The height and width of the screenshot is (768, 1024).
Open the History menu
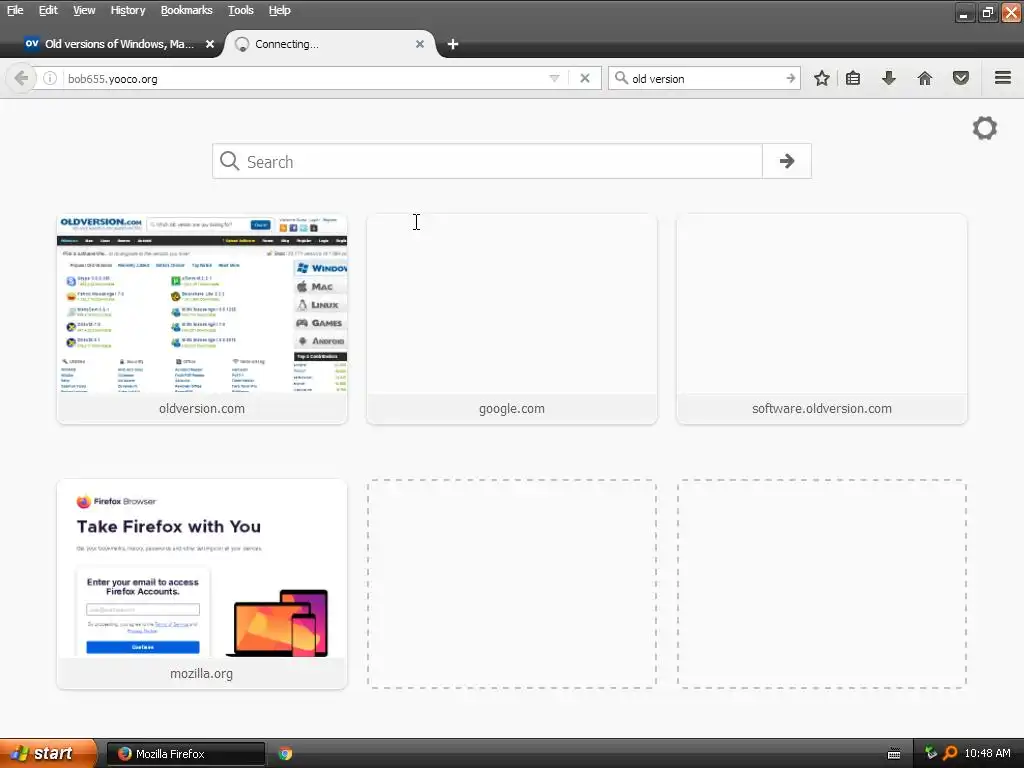[127, 10]
